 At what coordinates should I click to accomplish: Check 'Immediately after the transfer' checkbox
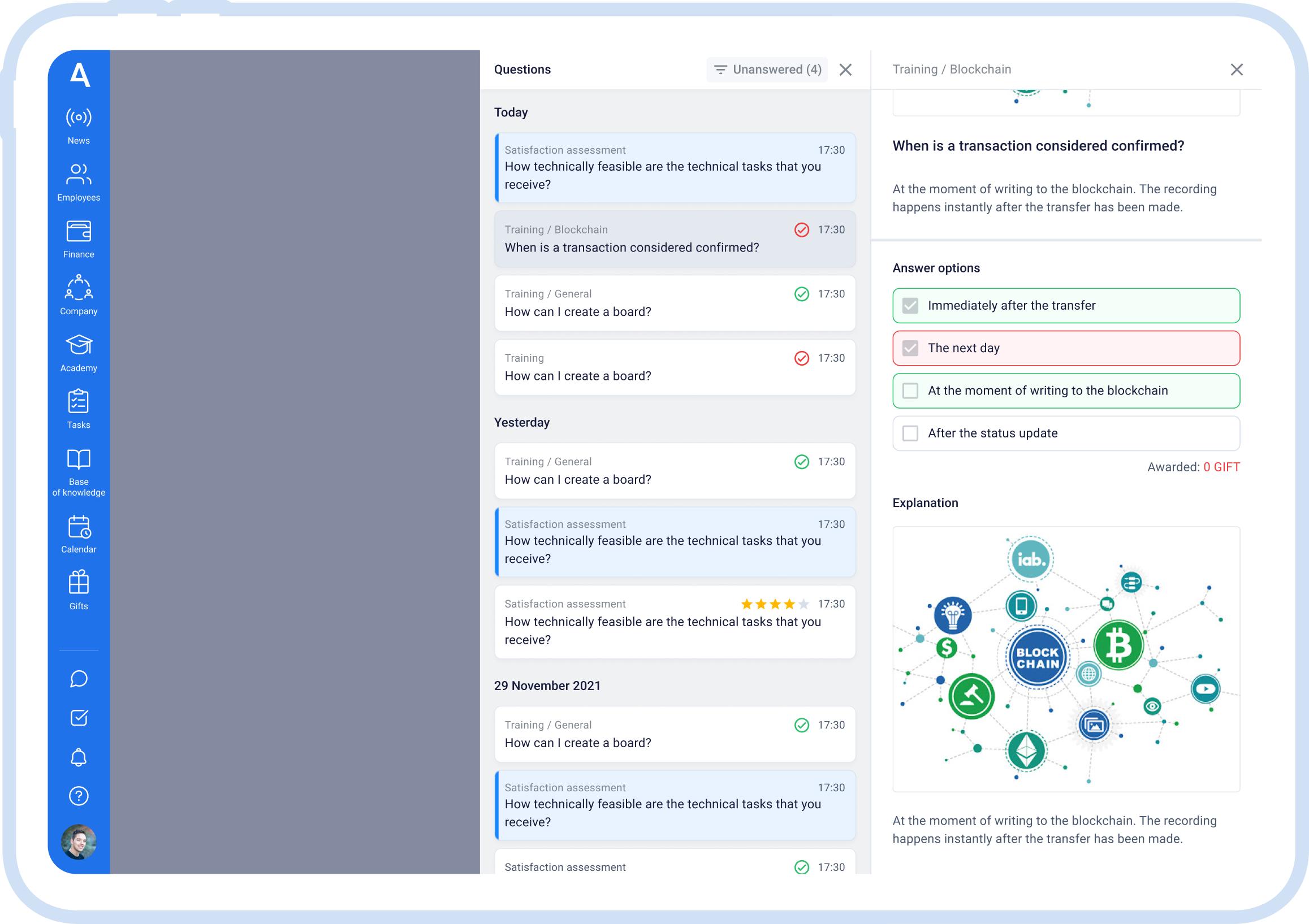click(910, 306)
